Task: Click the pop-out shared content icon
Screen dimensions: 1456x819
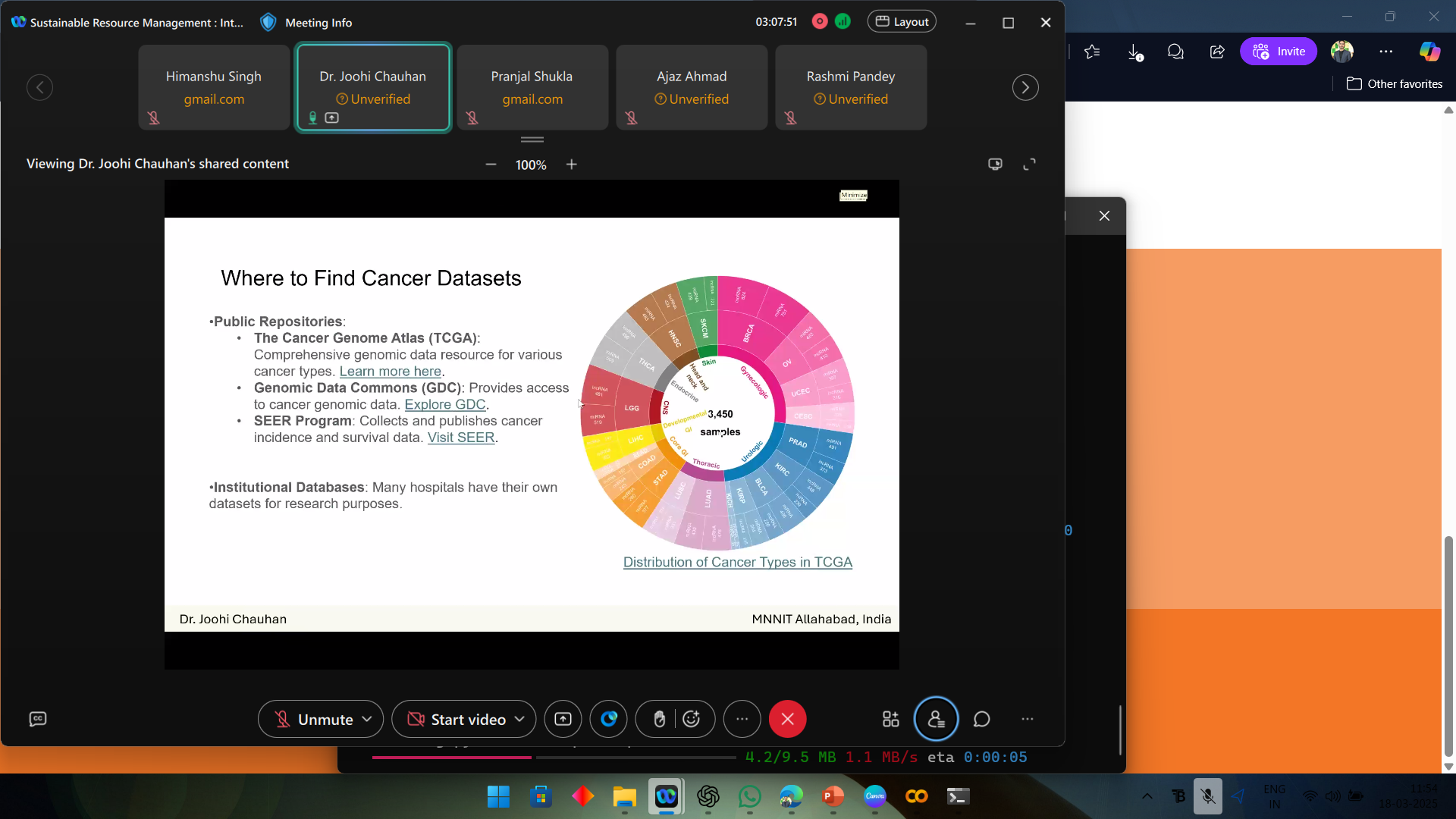Action: (995, 164)
